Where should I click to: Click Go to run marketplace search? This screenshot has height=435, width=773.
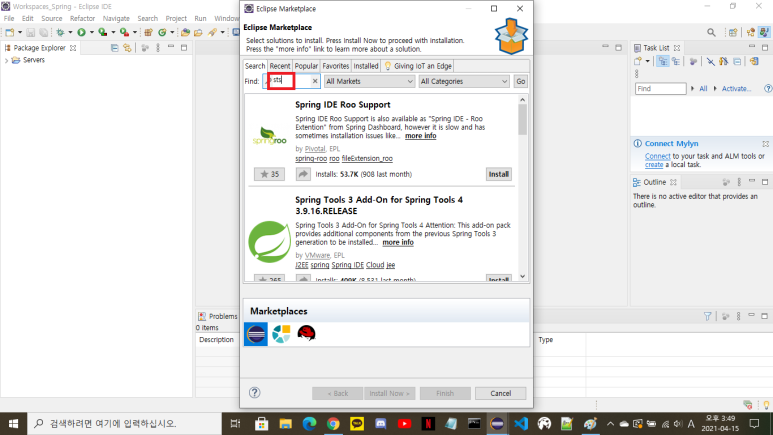click(521, 81)
